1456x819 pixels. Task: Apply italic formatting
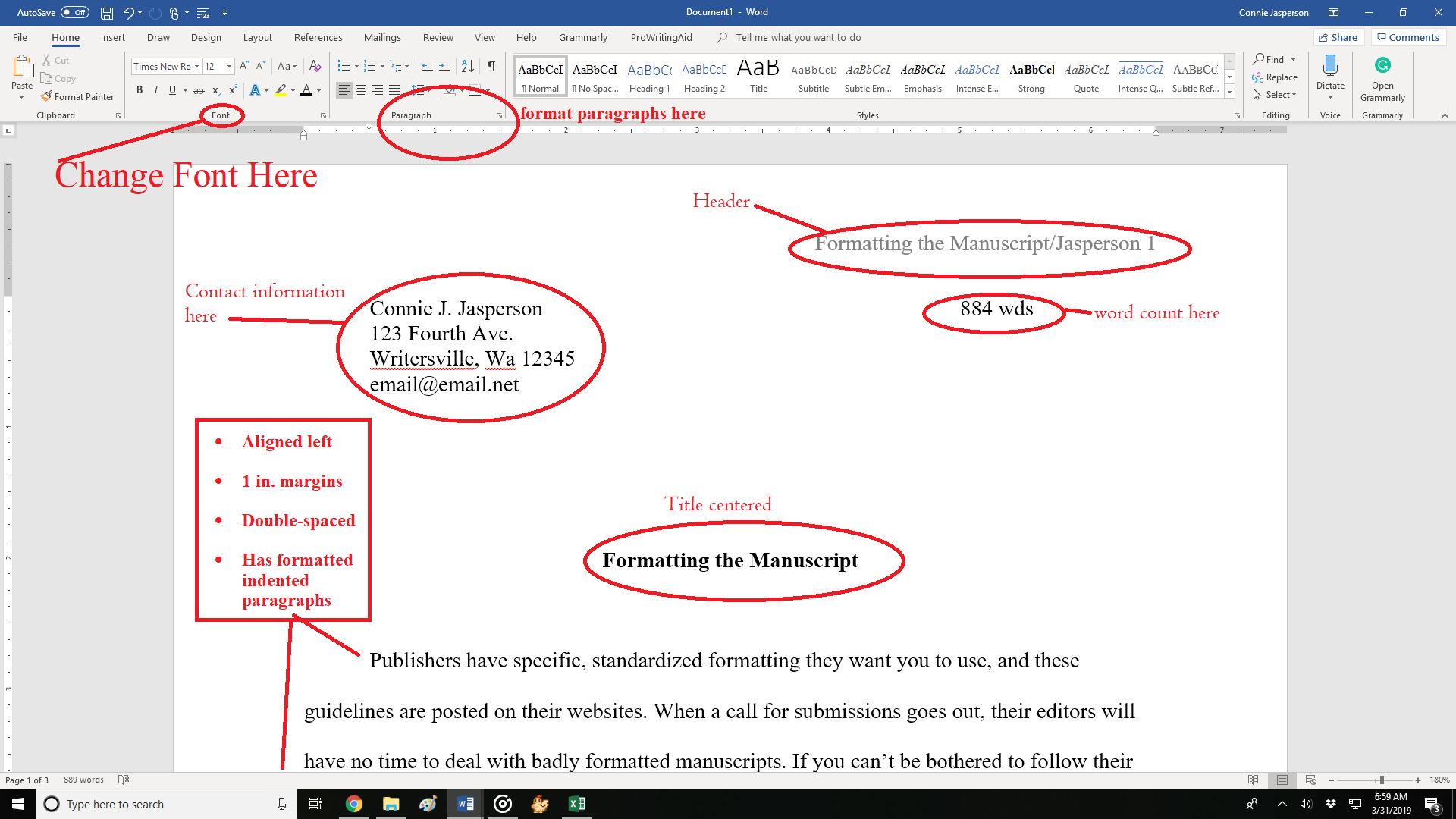tap(155, 89)
